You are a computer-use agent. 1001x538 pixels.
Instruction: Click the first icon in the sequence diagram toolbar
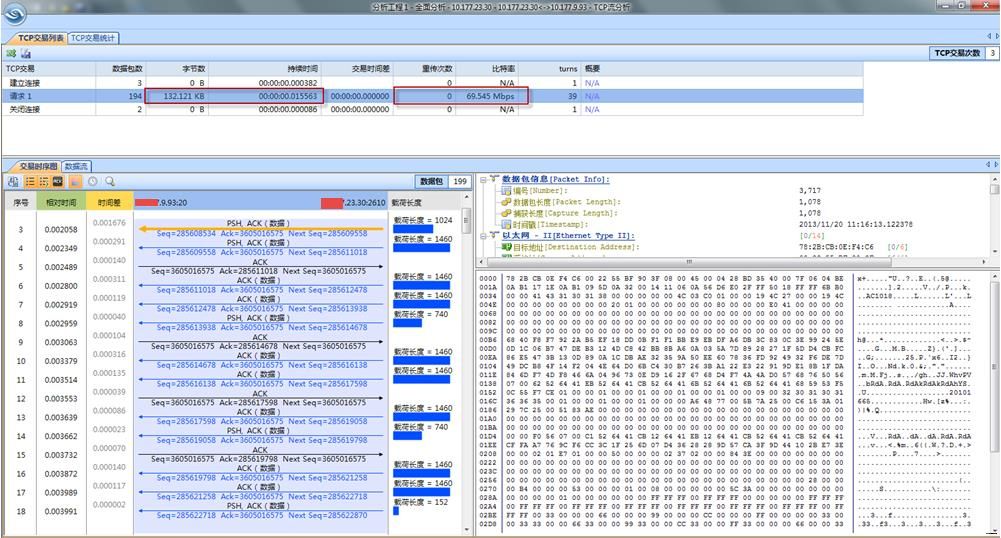click(12, 182)
